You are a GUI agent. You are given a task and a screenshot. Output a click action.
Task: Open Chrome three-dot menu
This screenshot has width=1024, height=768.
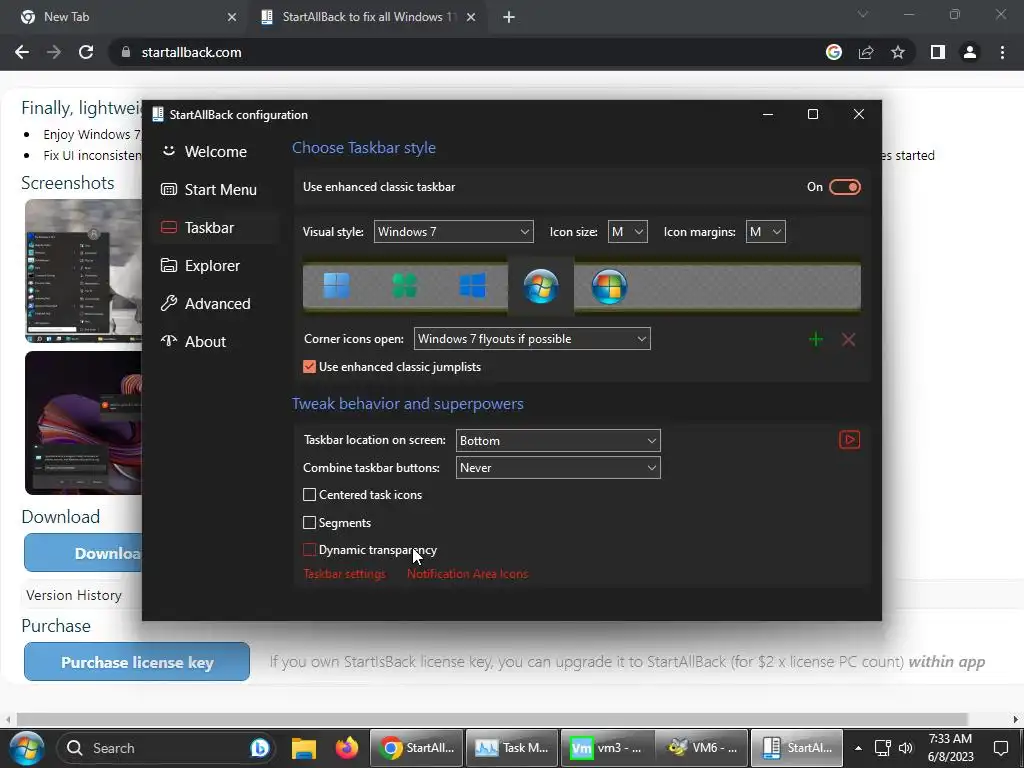pos(1002,52)
